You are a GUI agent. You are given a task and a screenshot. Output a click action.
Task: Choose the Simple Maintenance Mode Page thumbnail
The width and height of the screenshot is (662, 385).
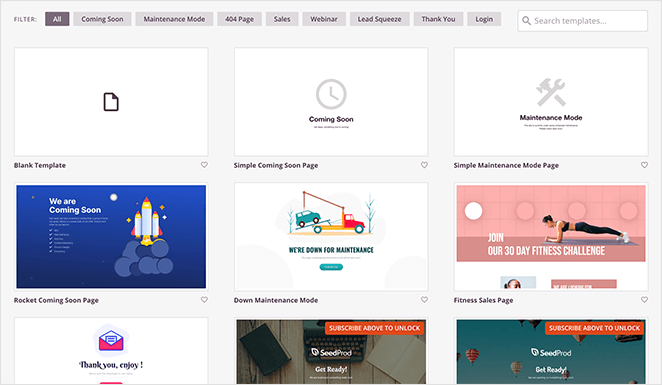551,102
